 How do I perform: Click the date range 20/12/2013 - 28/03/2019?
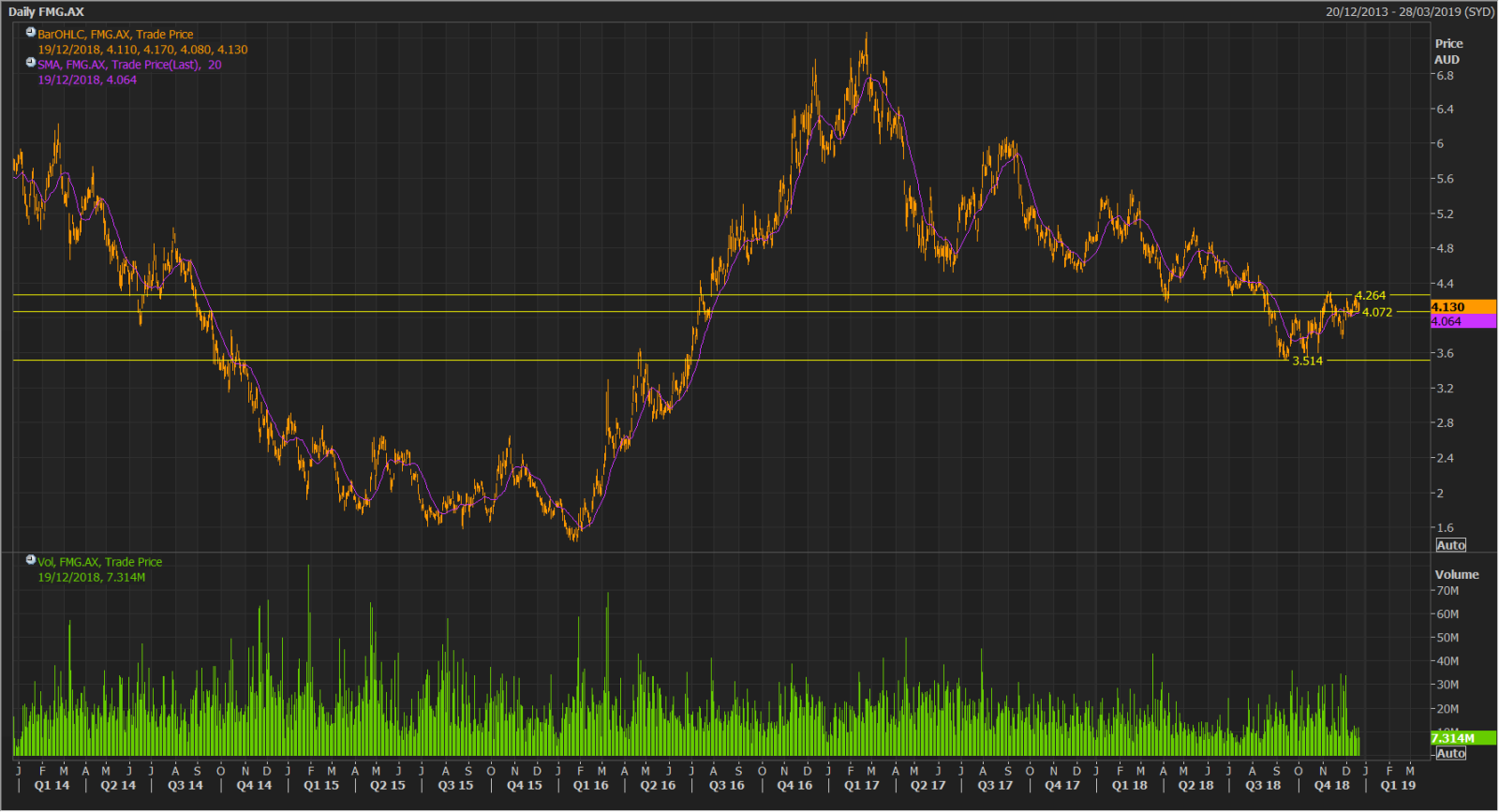[x=1409, y=12]
